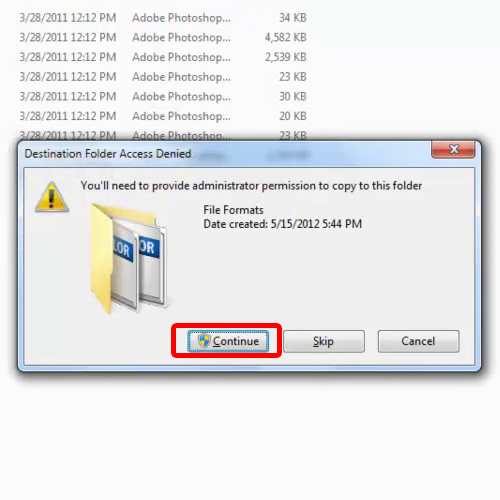Viewport: 500px width, 500px height.
Task: Select the file row sized 30 KB
Action: pos(163,96)
